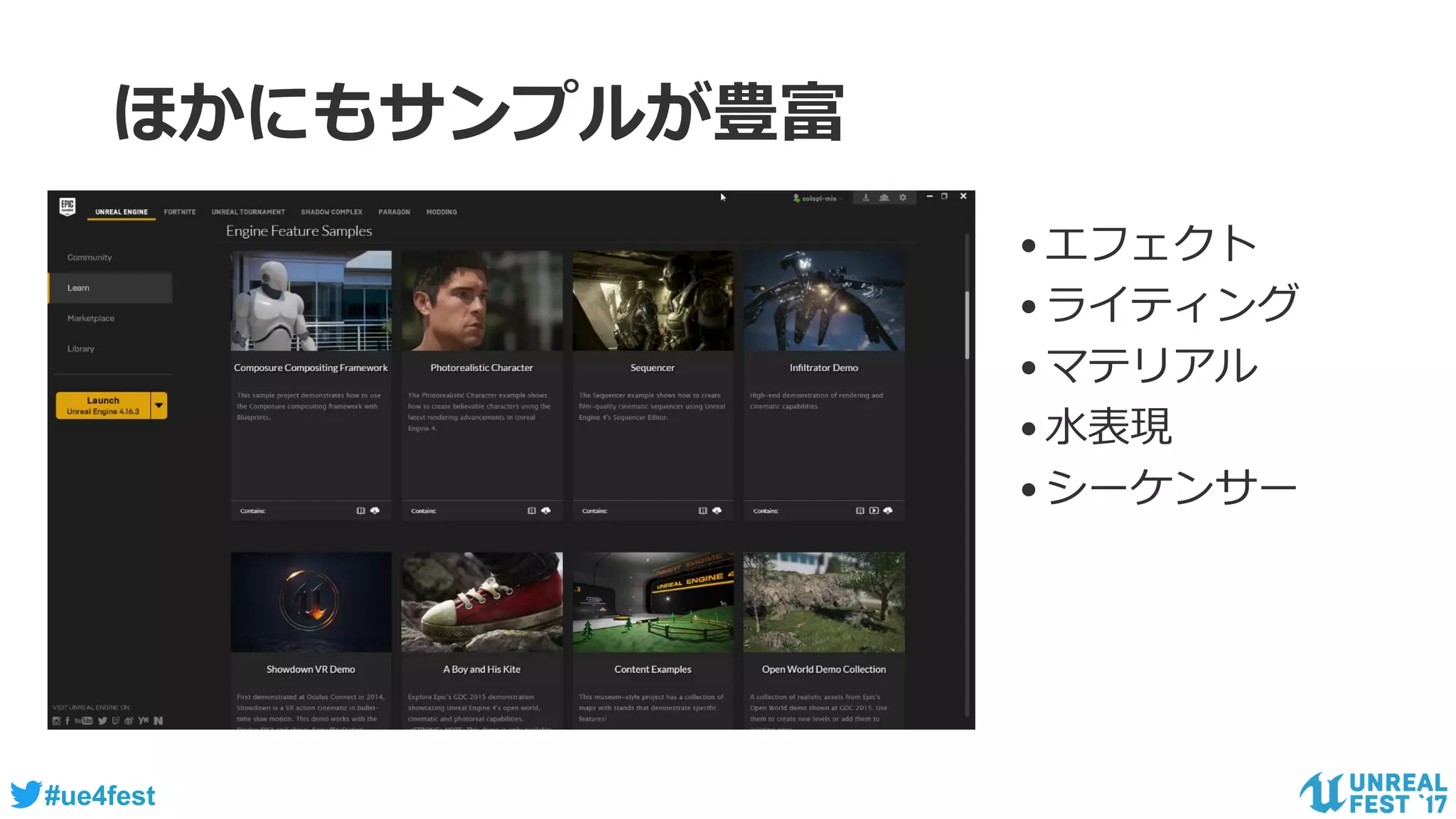Open Infiltrator Demo sample title
The height and width of the screenshot is (819, 1456).
824,368
